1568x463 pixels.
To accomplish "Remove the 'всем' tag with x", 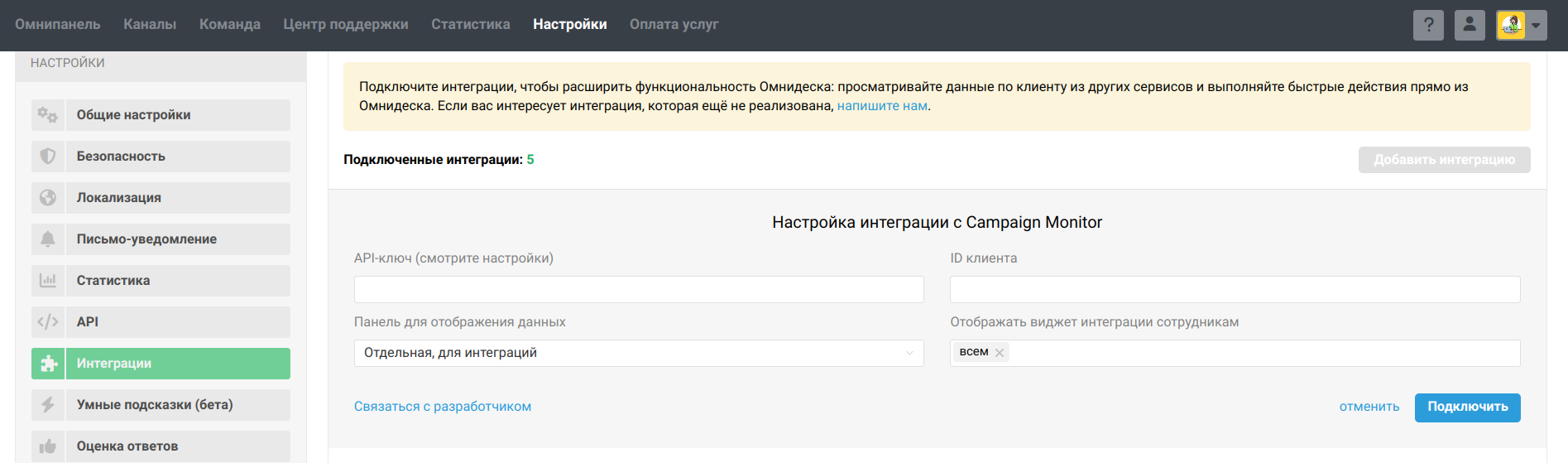I will (x=1000, y=353).
